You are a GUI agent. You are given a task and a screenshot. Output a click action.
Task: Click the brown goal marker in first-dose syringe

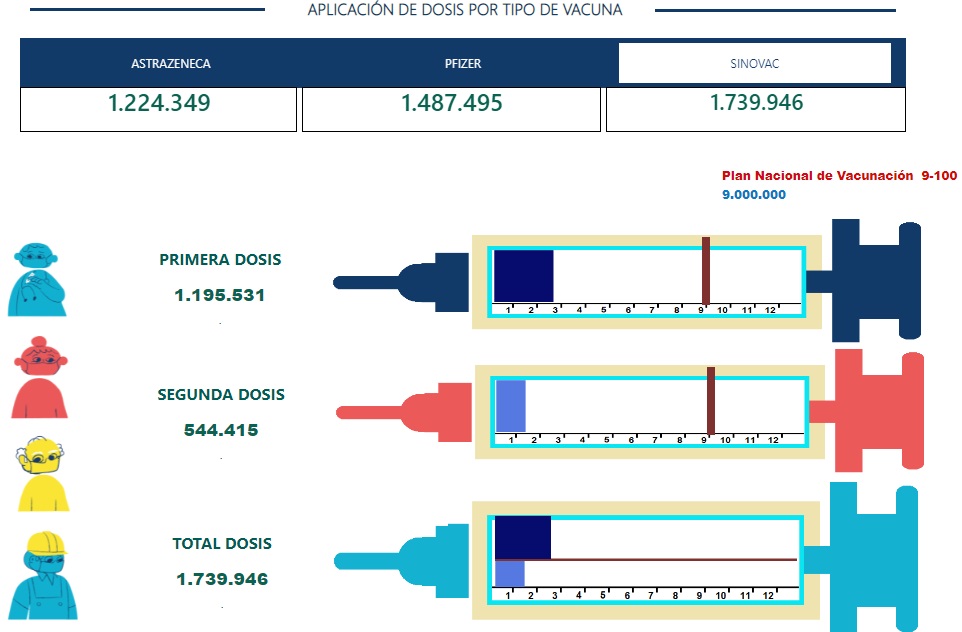(x=706, y=271)
